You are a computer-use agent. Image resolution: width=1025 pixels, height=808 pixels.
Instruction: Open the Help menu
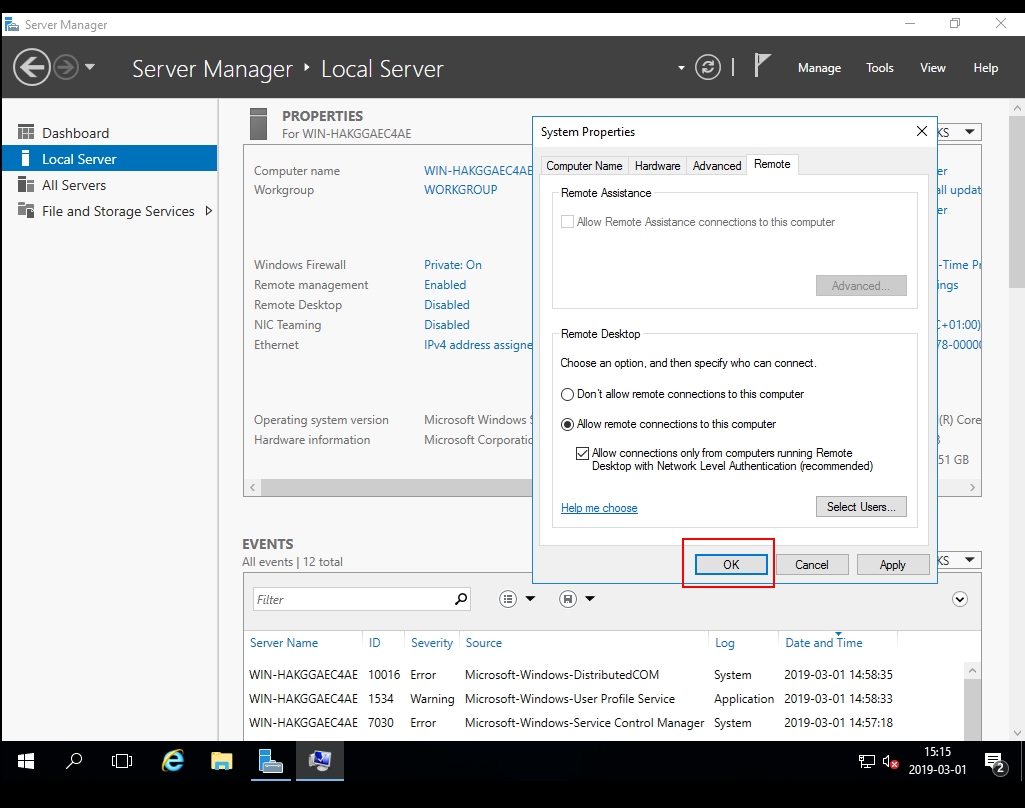pyautogui.click(x=985, y=68)
